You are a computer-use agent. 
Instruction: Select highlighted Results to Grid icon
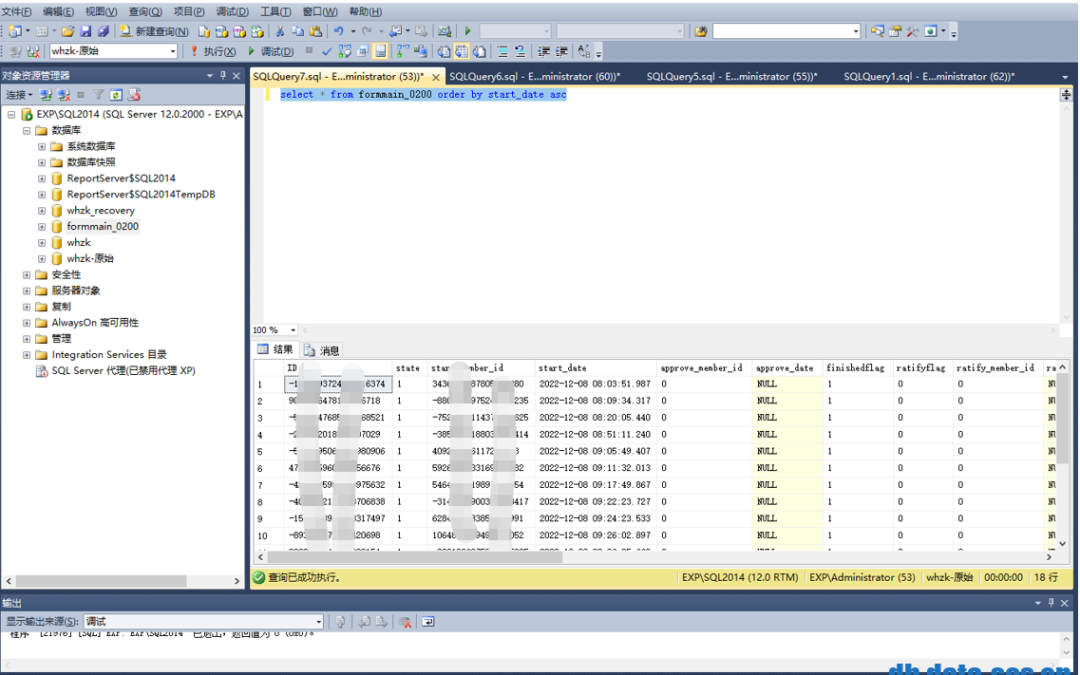pos(461,51)
